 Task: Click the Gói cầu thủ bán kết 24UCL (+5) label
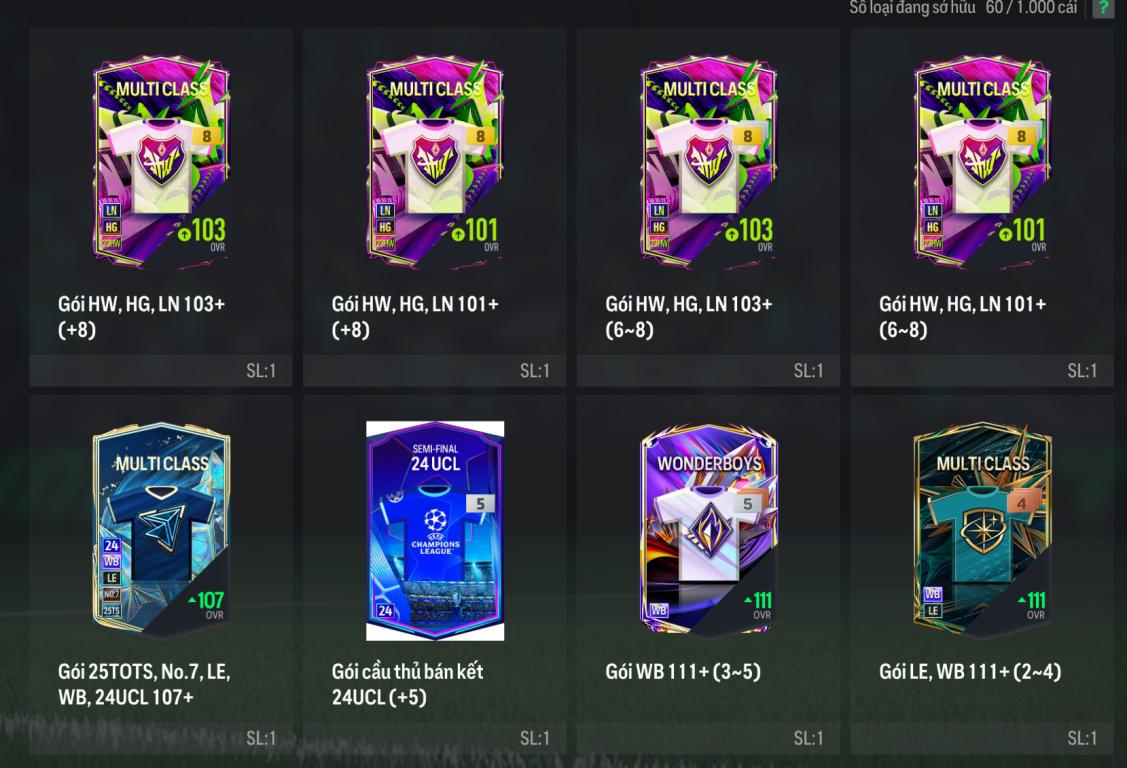(x=407, y=684)
